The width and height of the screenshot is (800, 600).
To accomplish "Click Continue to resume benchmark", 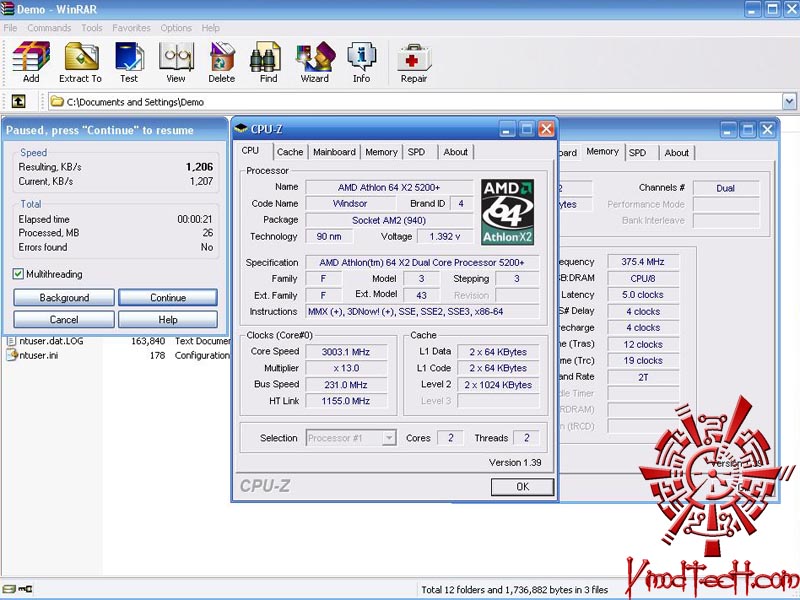I will 168,297.
